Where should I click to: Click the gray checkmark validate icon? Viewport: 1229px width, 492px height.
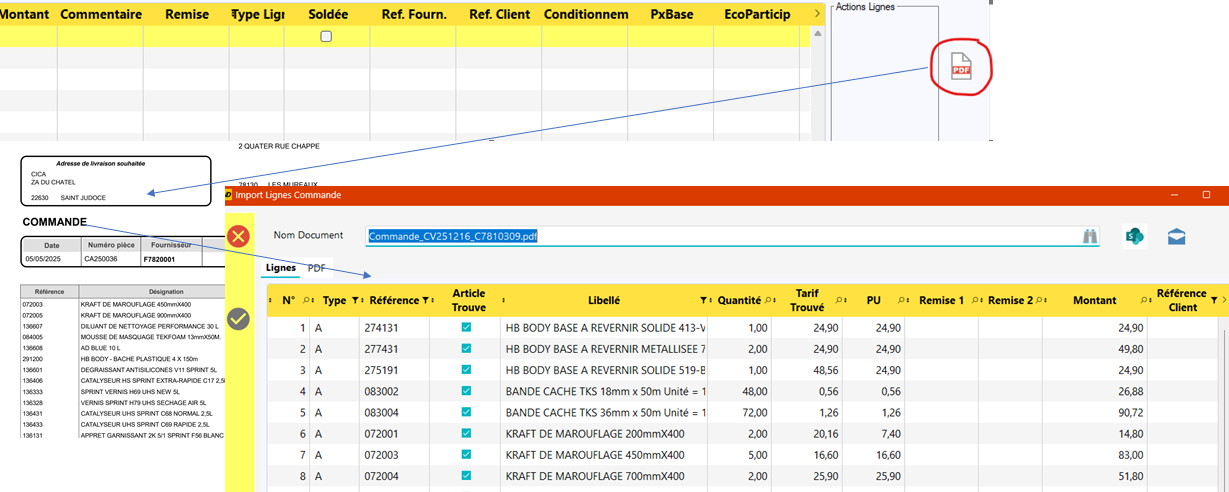click(238, 318)
